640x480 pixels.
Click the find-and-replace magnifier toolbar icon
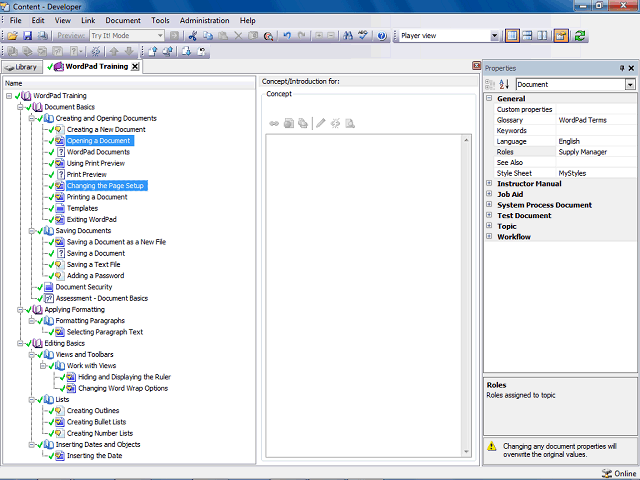(x=268, y=36)
